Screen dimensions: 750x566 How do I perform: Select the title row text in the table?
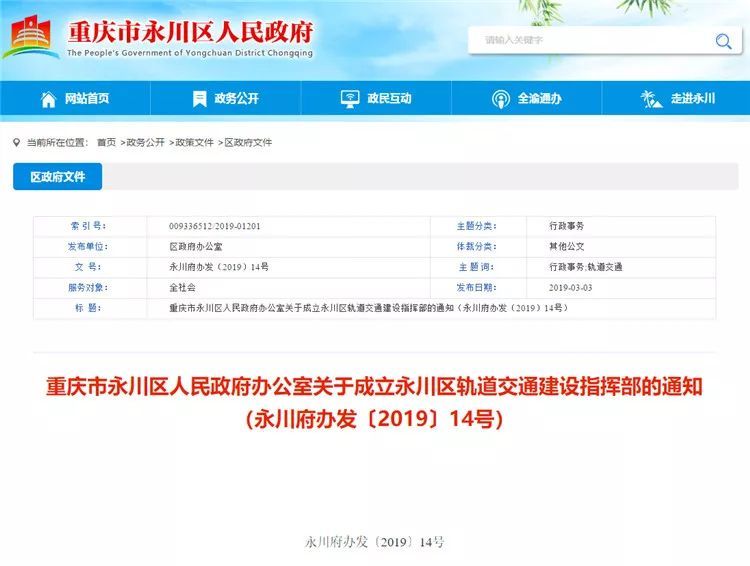pos(368,308)
